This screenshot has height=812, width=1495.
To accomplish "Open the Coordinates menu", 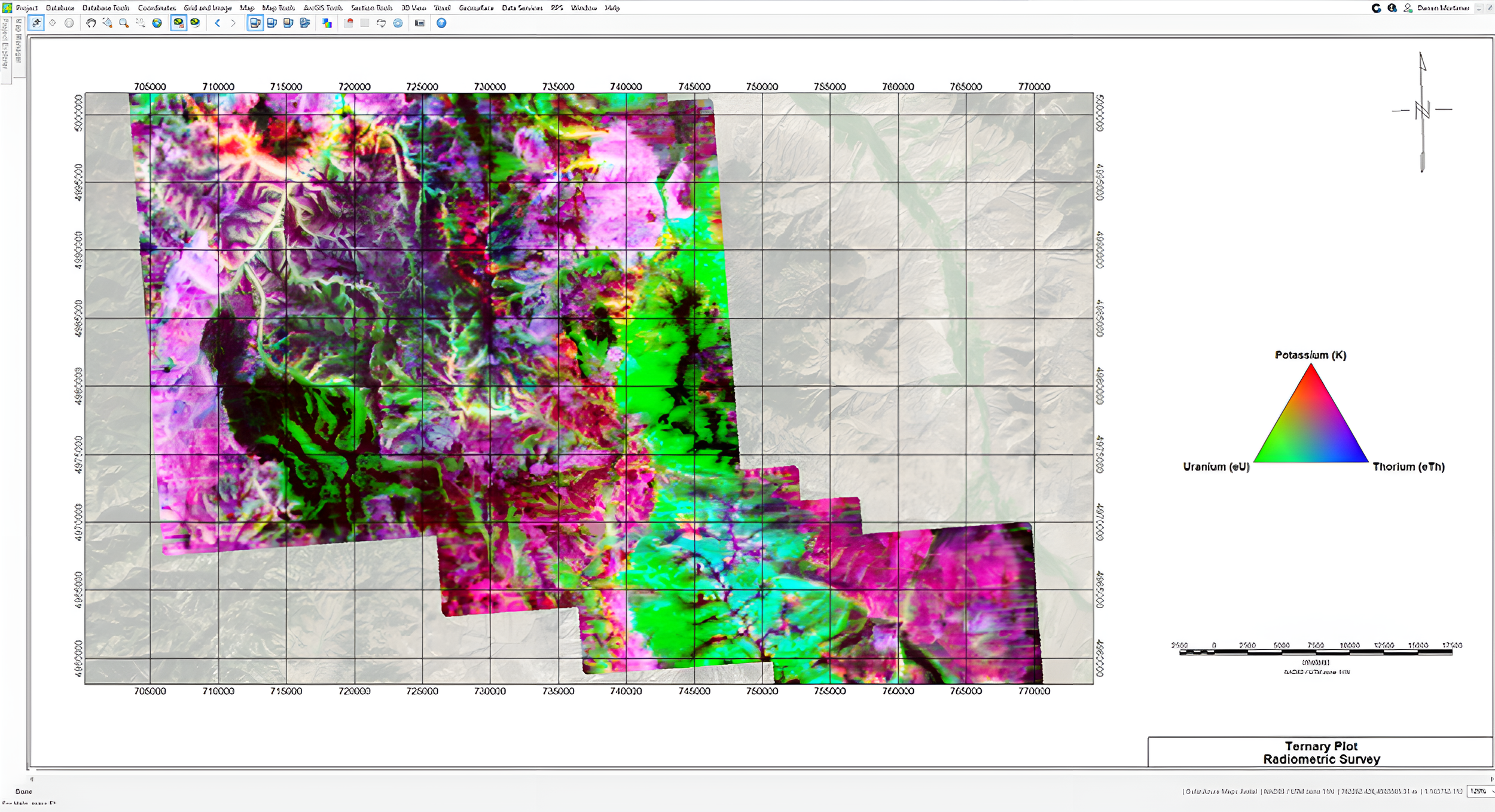I will pos(157,8).
